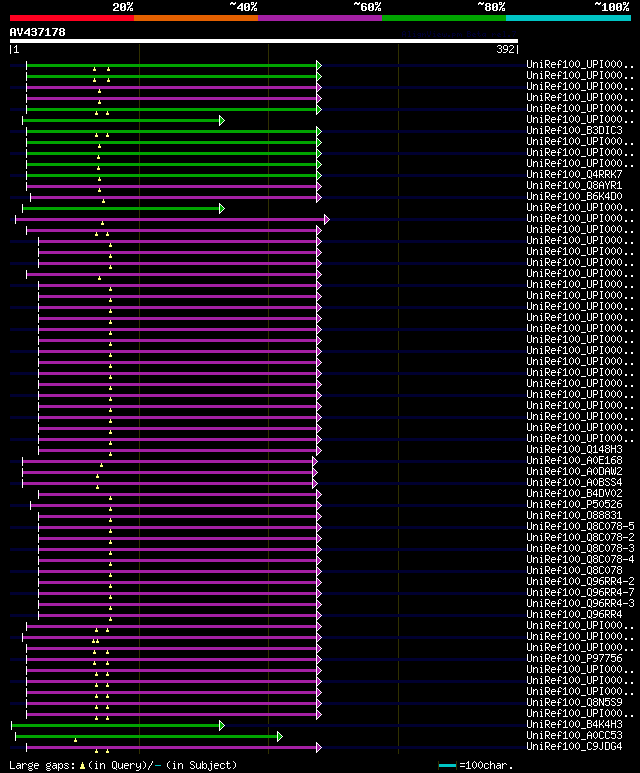Click arrowhead ending the A0CC53 alignment

pos(280,737)
